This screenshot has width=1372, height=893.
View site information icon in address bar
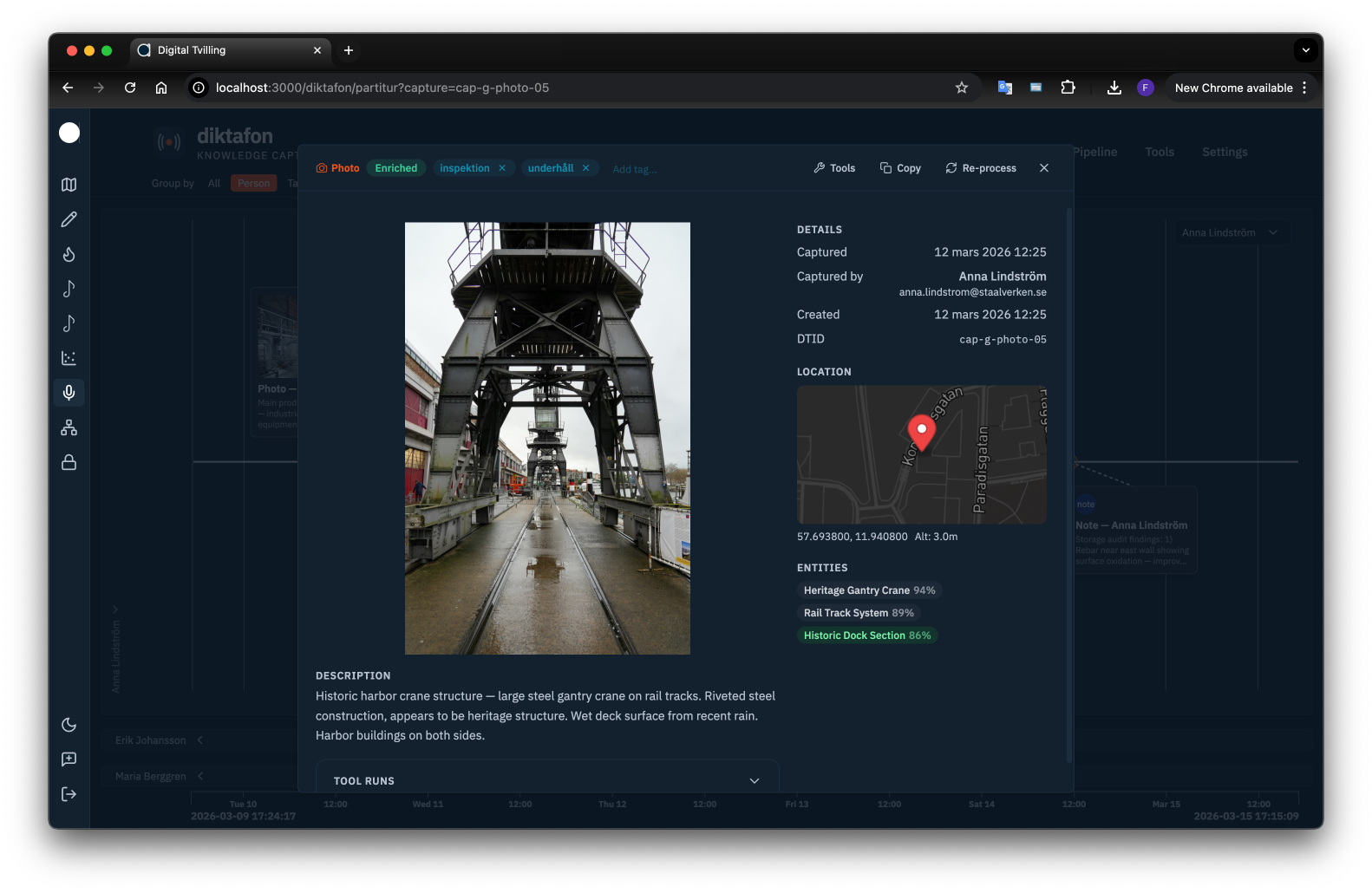point(199,88)
